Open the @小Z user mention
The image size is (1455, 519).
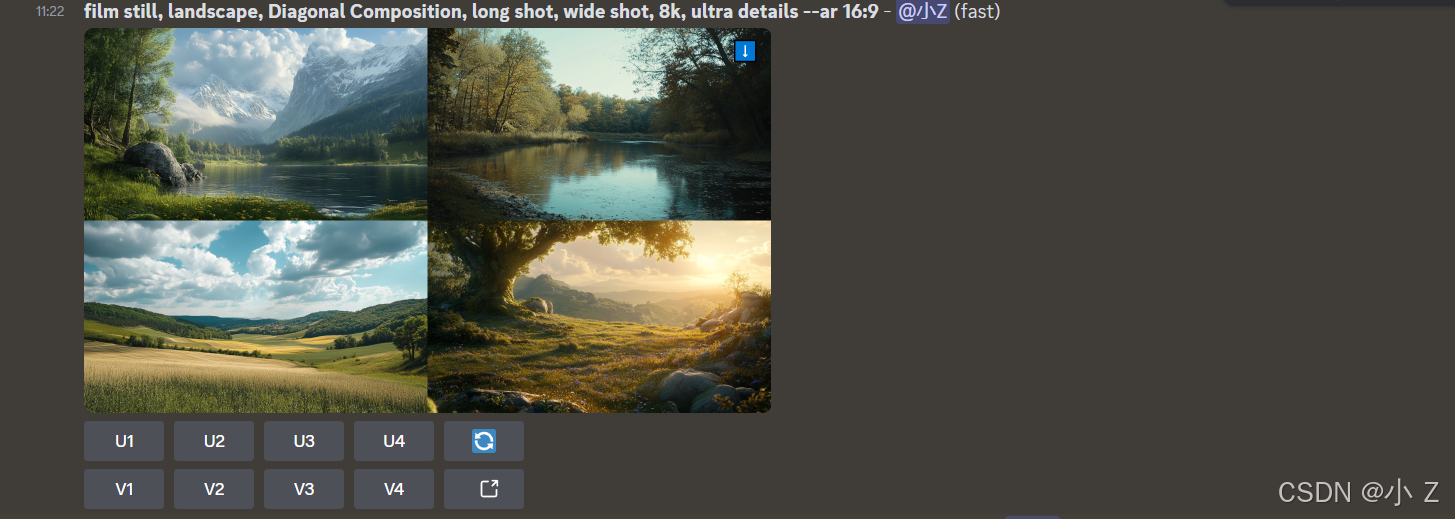tap(923, 12)
